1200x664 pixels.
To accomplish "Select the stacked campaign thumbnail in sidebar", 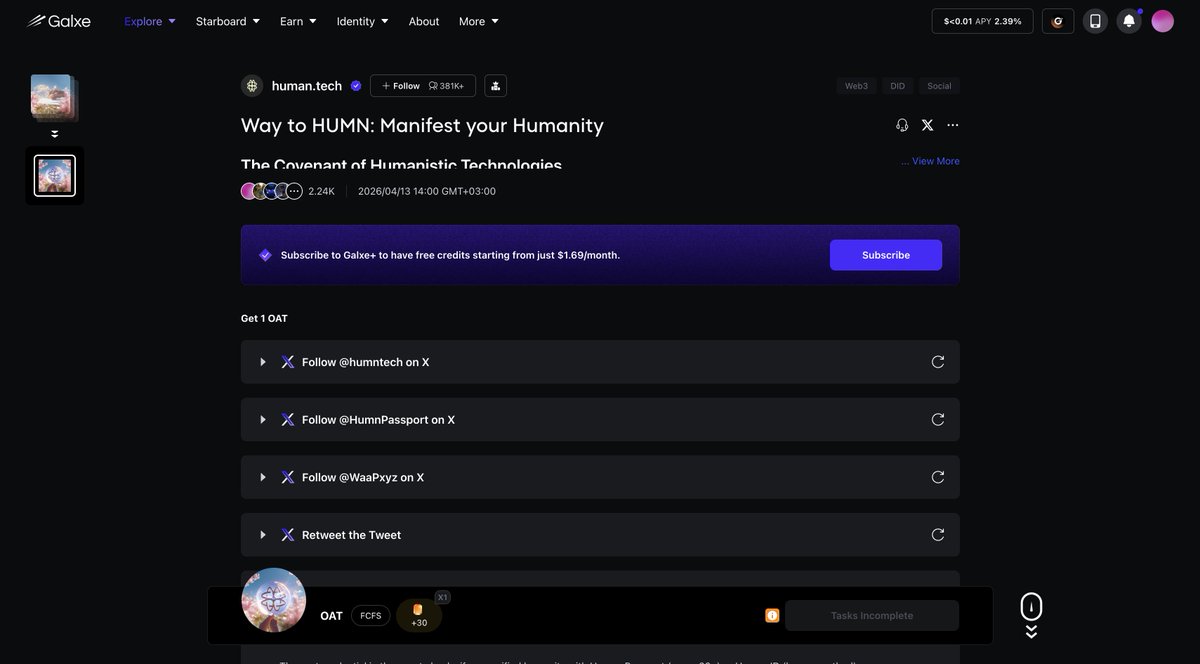I will [x=54, y=97].
